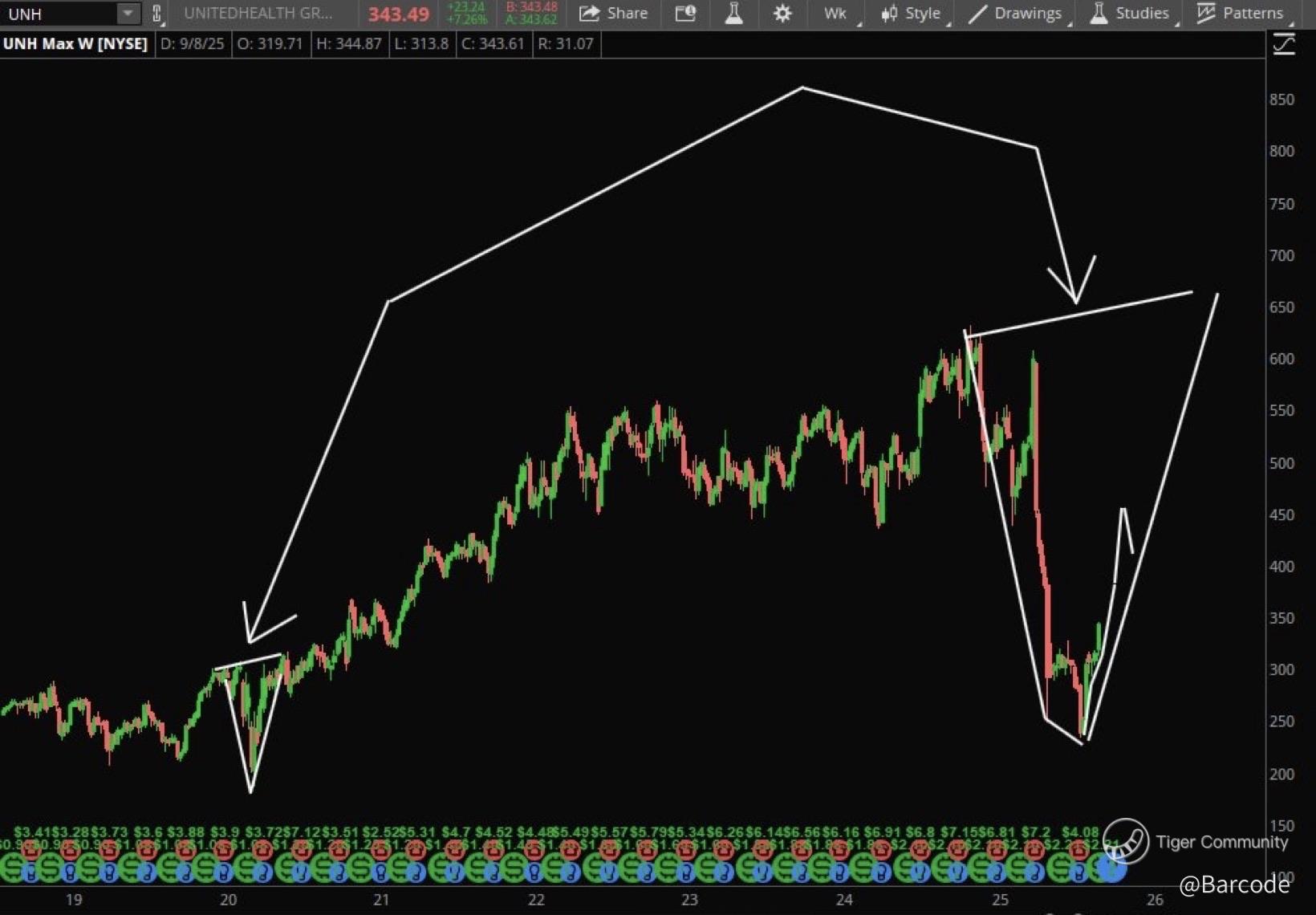Click the 550 price axis label

[1281, 410]
